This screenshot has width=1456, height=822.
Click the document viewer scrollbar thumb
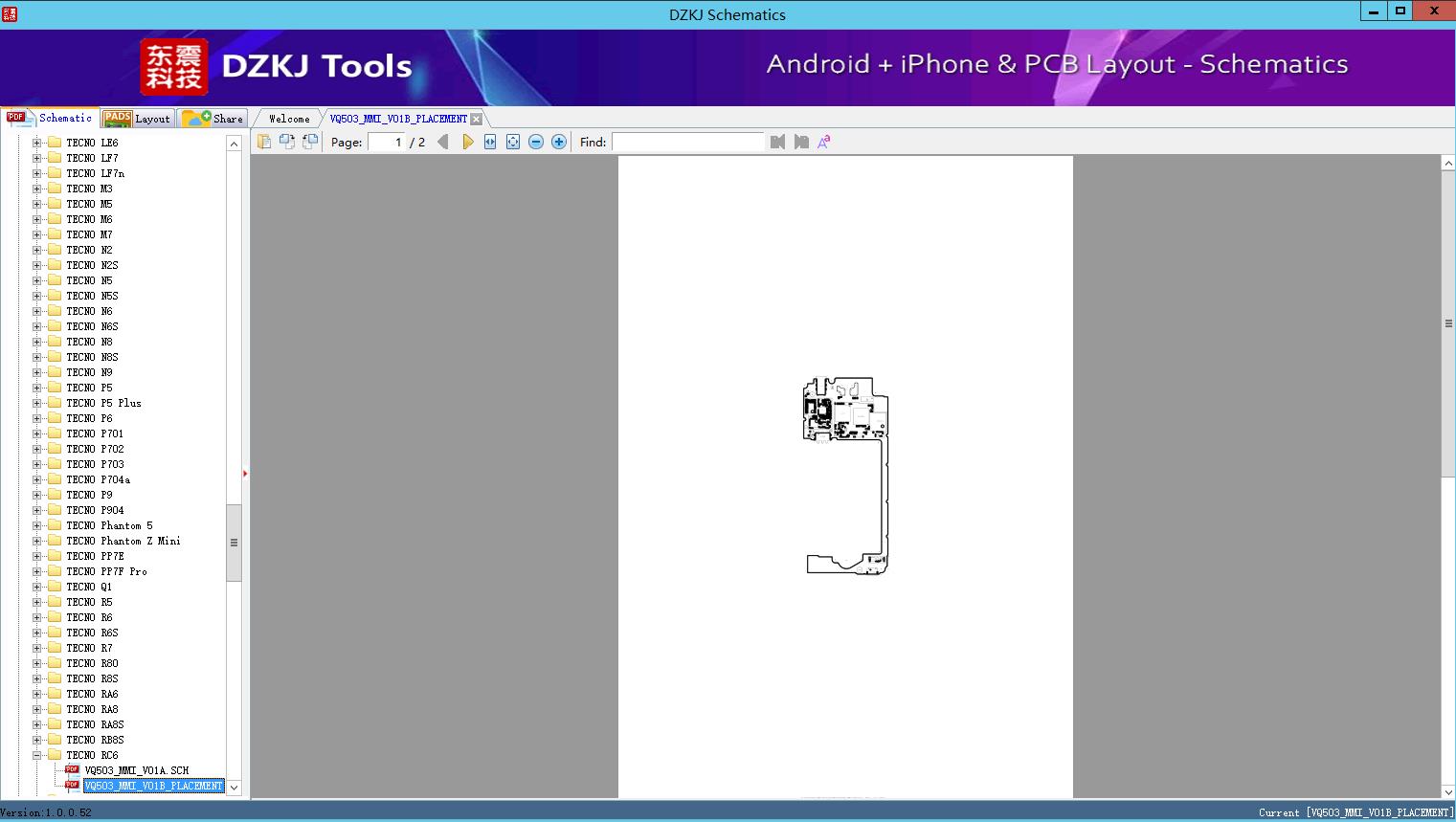tap(1448, 323)
